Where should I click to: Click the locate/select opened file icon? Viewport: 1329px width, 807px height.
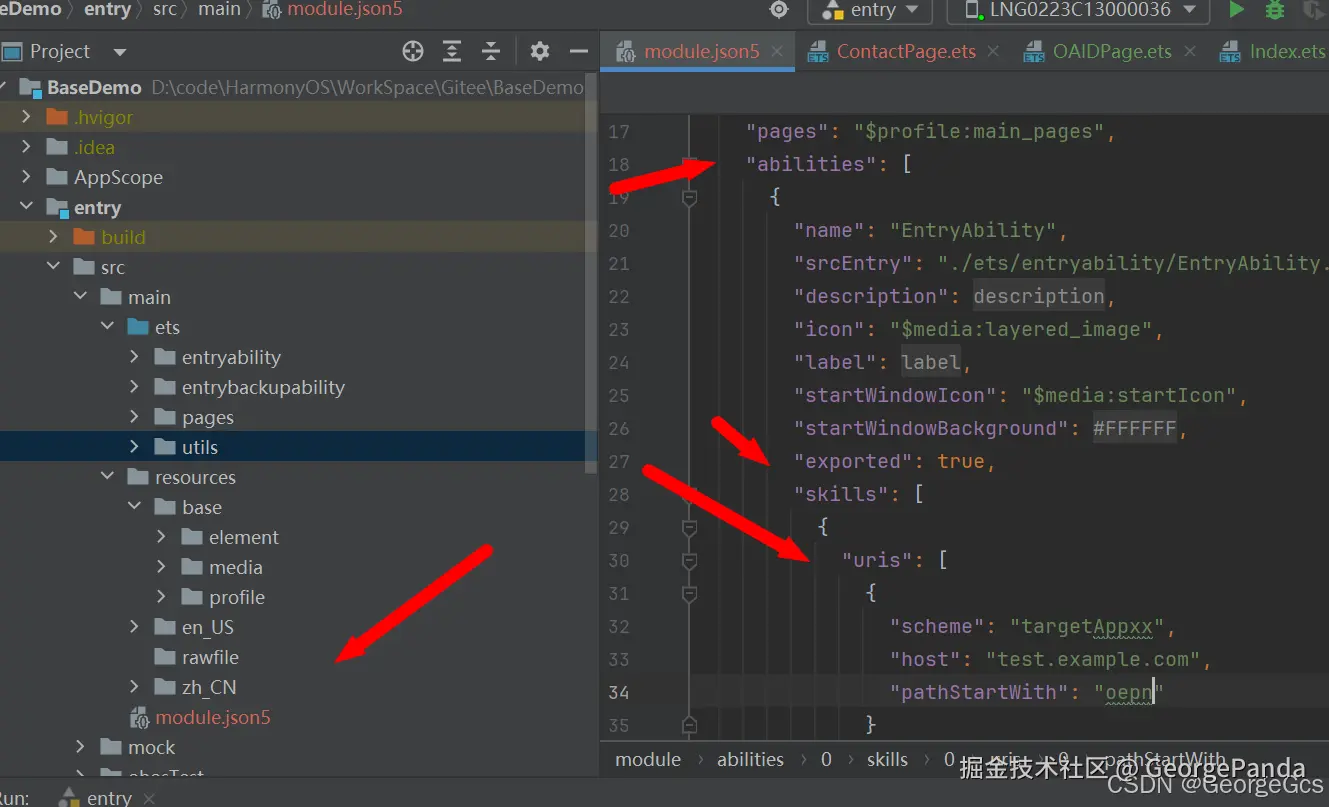tap(413, 51)
